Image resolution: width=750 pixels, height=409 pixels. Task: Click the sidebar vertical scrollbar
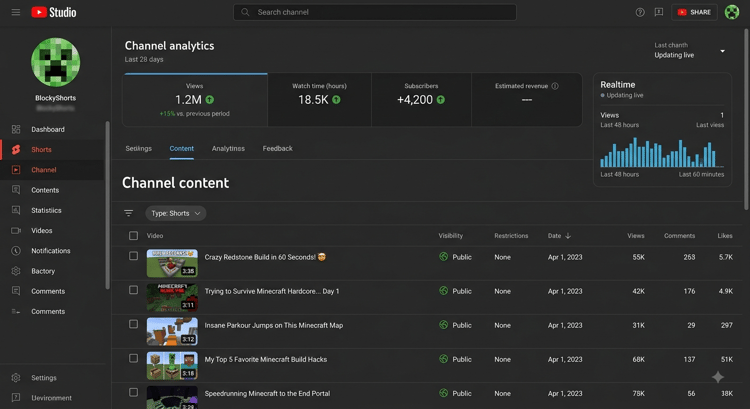tap(108, 205)
